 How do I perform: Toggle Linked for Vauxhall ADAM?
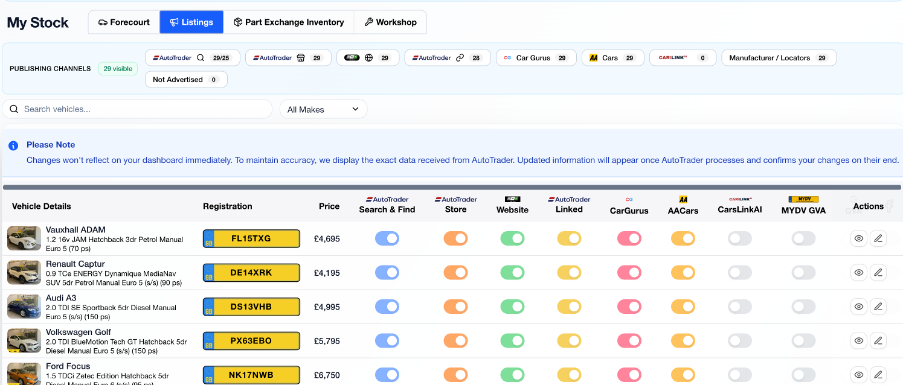pyautogui.click(x=569, y=239)
